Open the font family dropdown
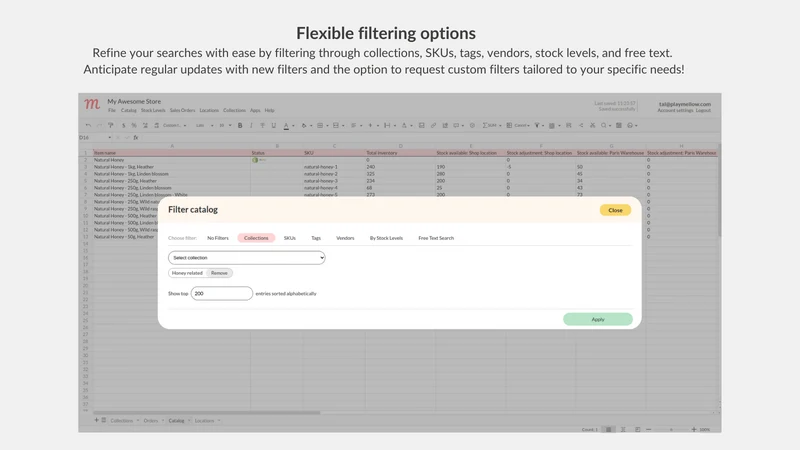 coord(204,126)
